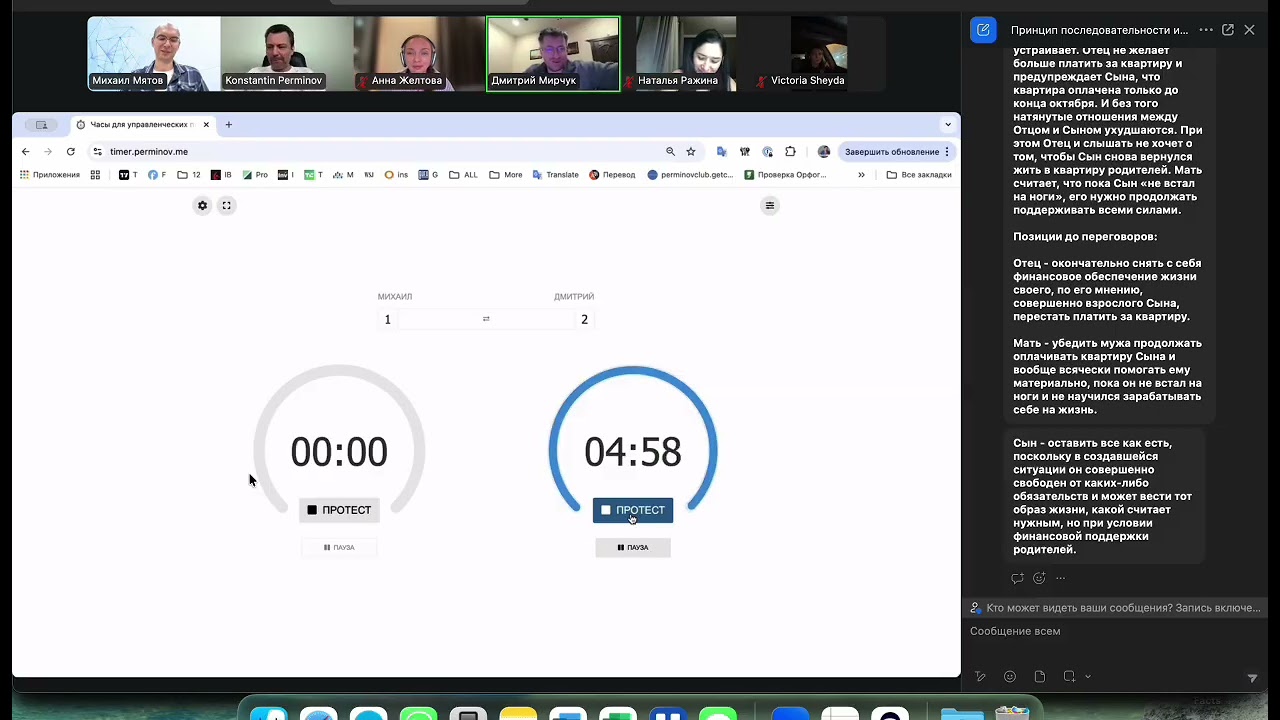Select Дмитрий Мирчук video thumbnail
This screenshot has height=720, width=1280.
553,54
